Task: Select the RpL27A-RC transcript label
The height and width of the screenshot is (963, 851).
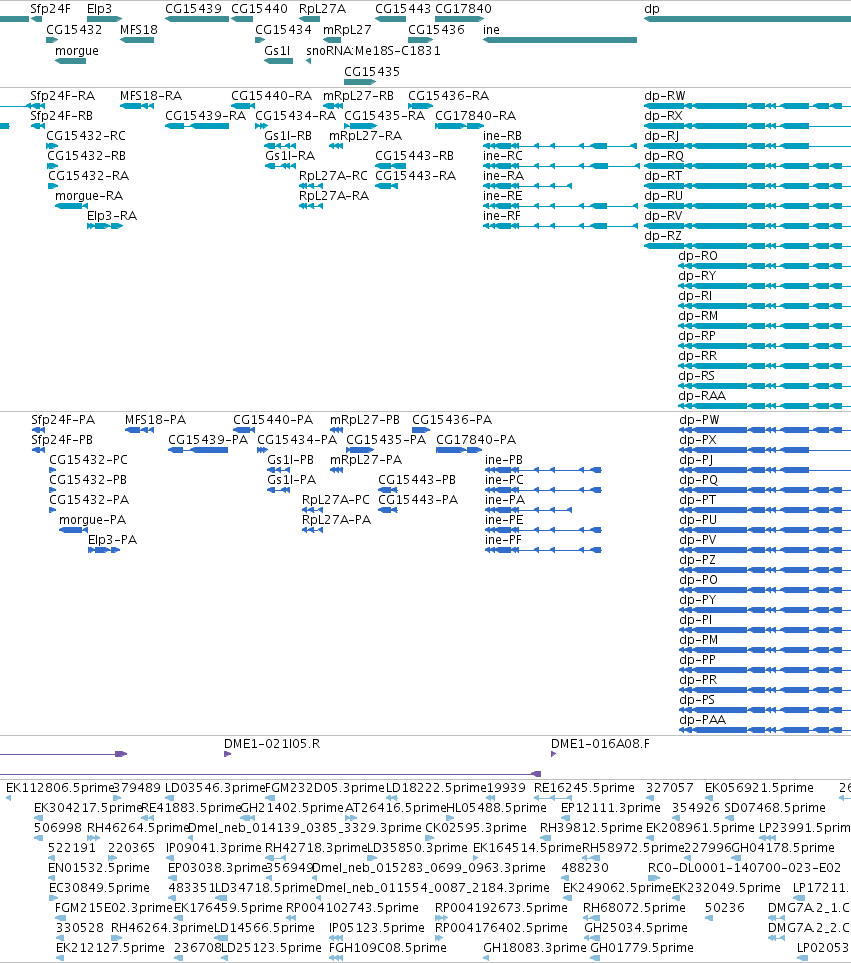Action: [x=333, y=176]
